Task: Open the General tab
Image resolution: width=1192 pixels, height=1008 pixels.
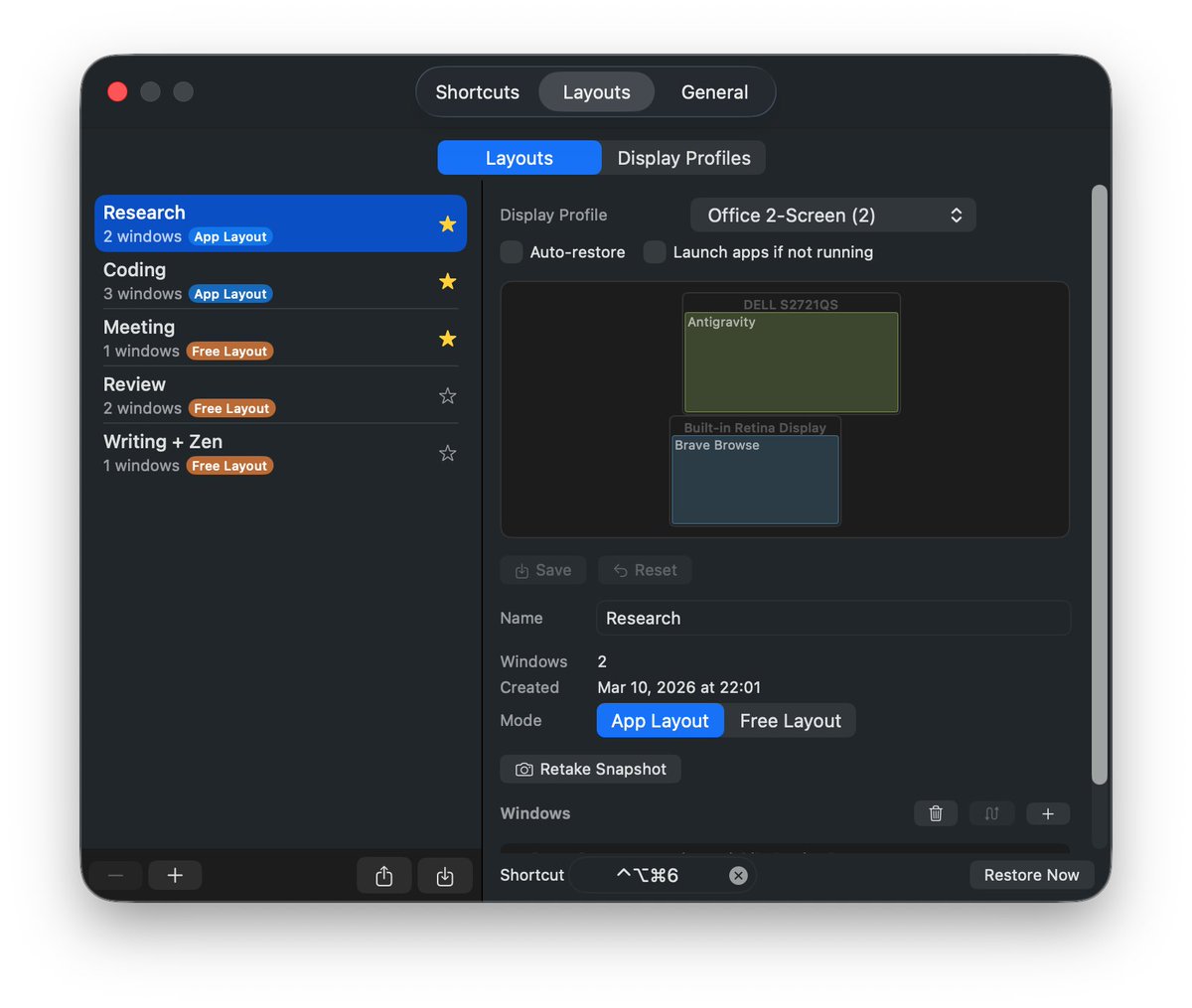Action: pyautogui.click(x=714, y=92)
